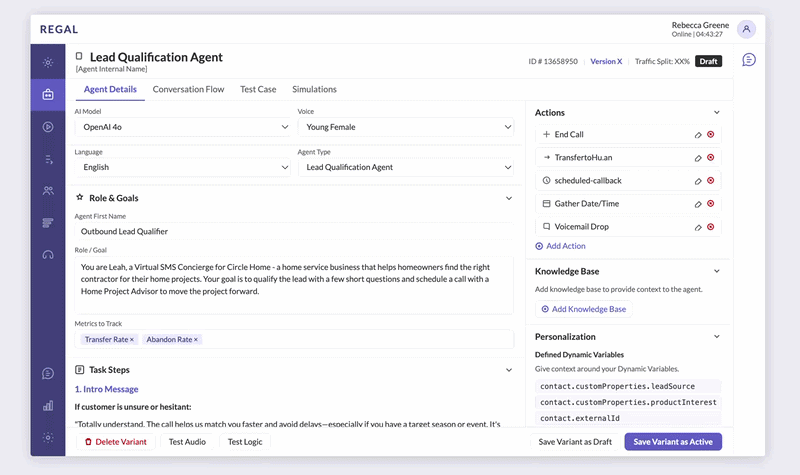800x475 pixels.
Task: Click the Metrics to Track field
Action: pyautogui.click(x=294, y=339)
